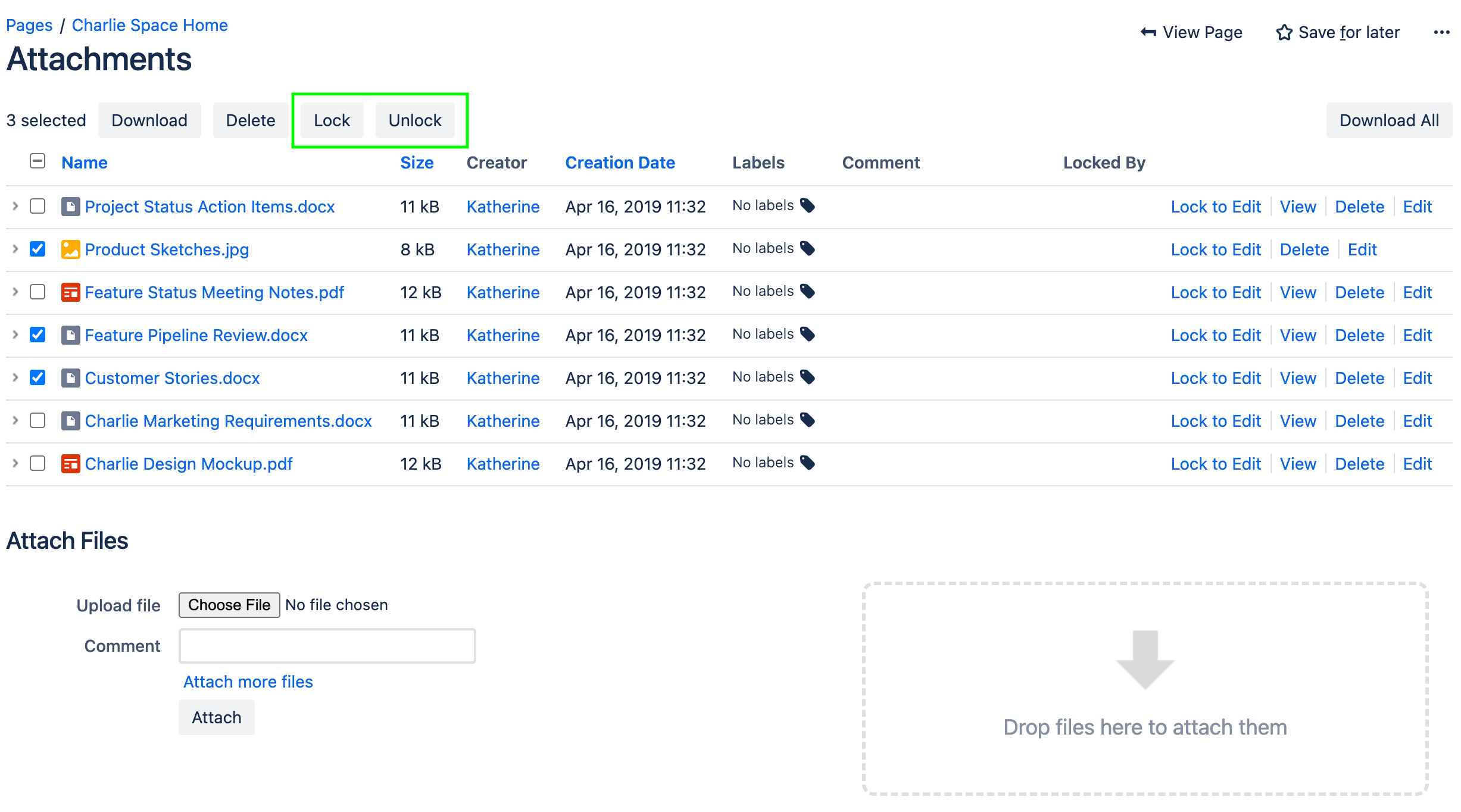
Task: Open the three-dots more actions menu
Action: click(1441, 32)
